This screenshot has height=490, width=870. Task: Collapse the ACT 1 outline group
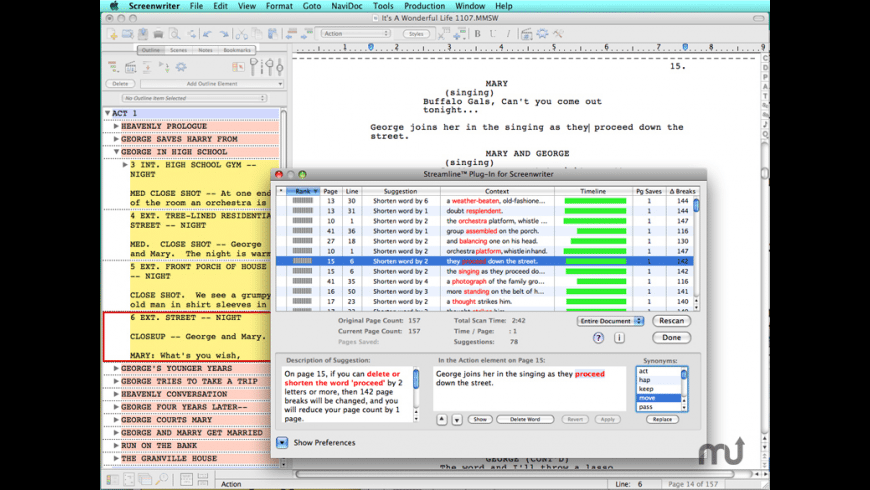(x=108, y=113)
